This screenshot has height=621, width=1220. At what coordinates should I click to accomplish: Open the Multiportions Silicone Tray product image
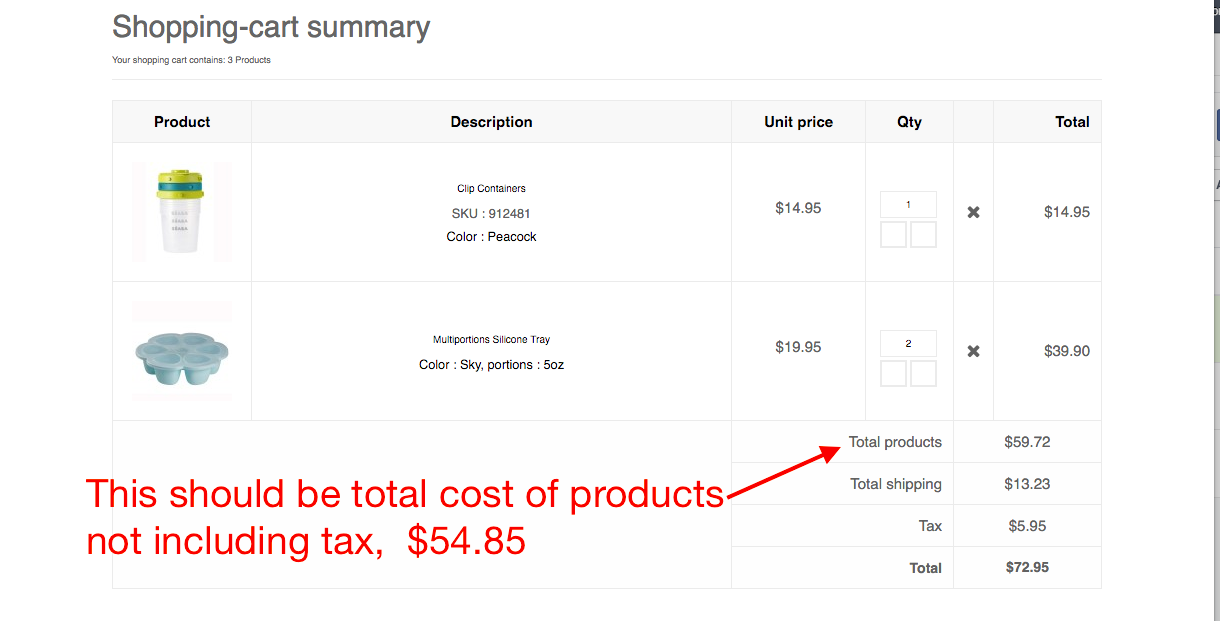coord(181,351)
